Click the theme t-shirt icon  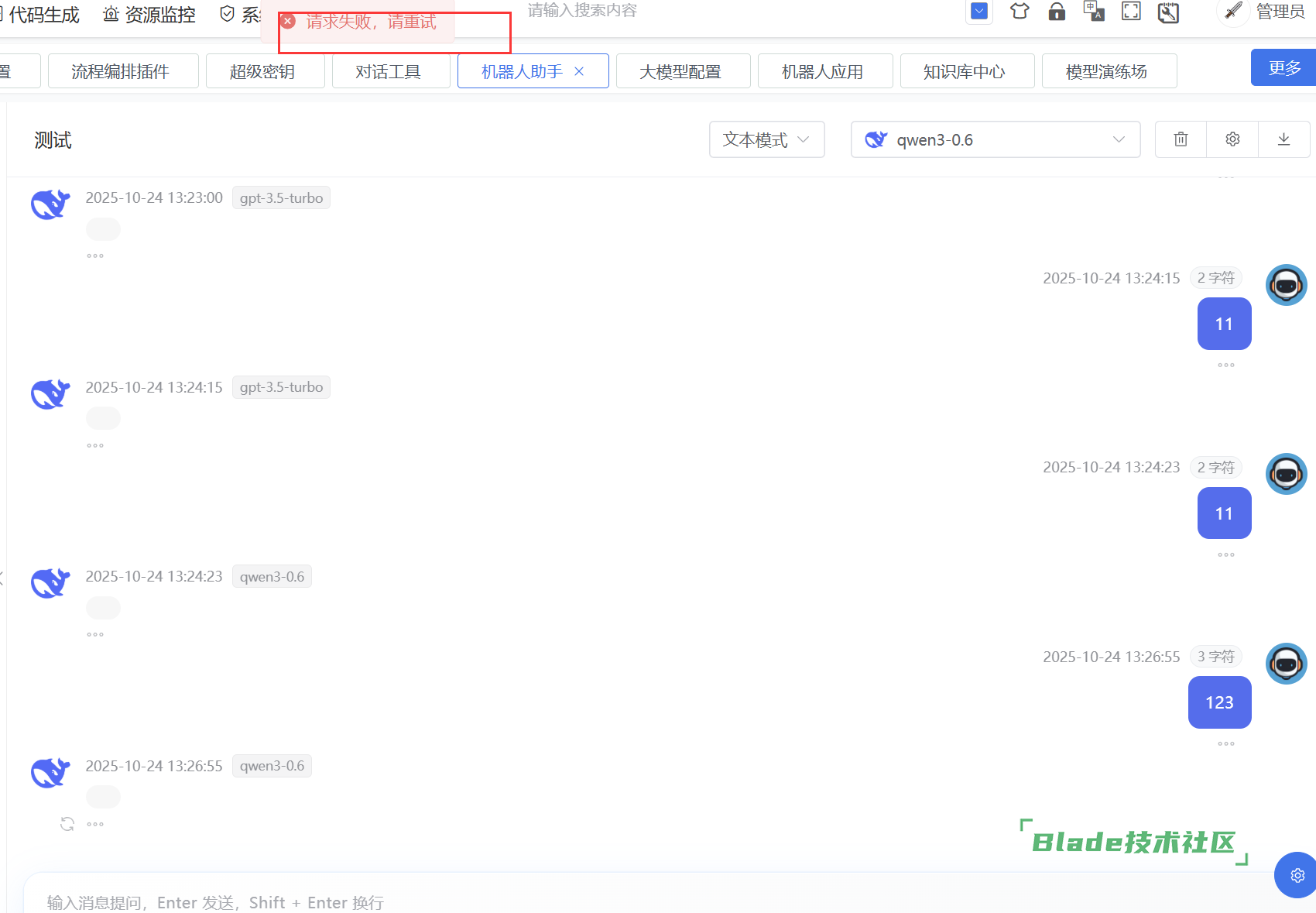[x=1020, y=12]
